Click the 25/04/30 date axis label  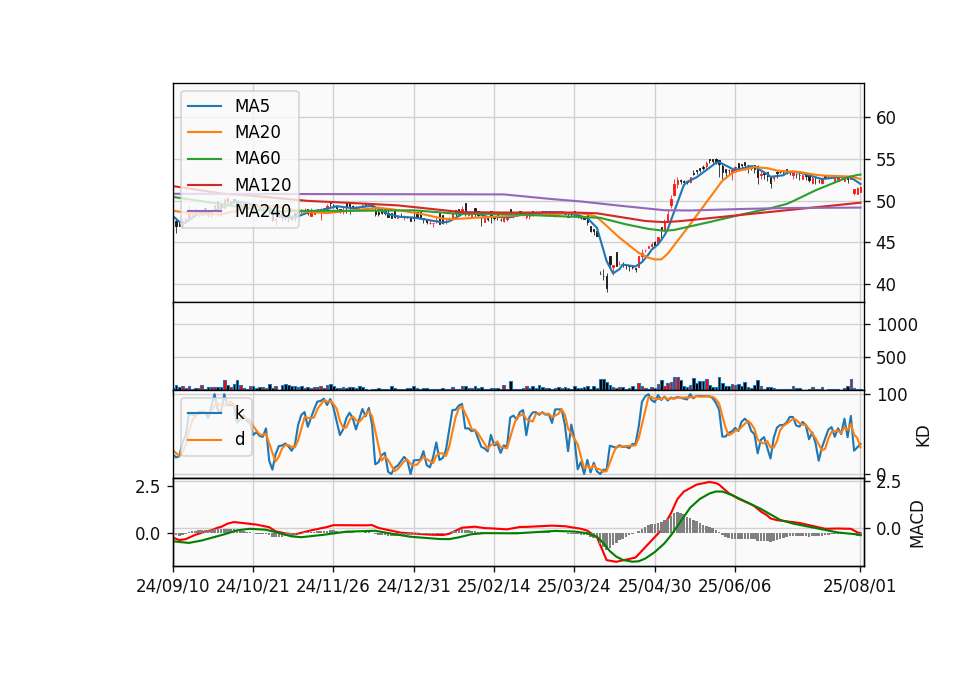pos(654,586)
